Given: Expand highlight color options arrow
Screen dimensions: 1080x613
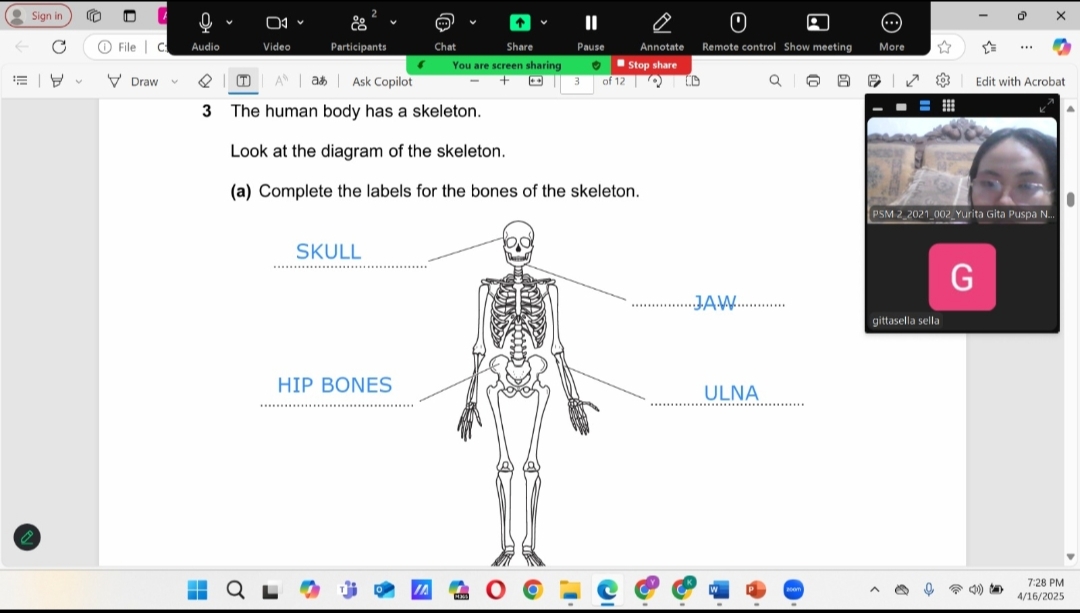Looking at the screenshot, I should [79, 81].
